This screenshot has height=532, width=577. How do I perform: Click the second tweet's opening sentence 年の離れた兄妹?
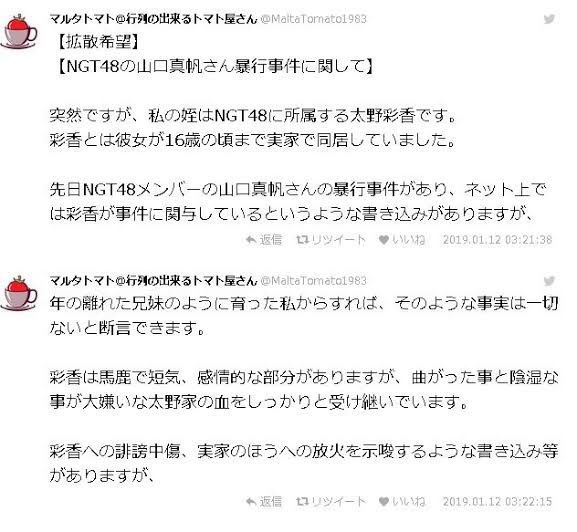(304, 316)
